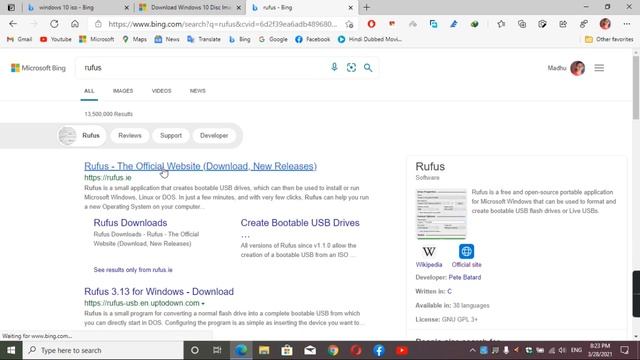Open the Gmail bookmark
This screenshot has width=640, height=360.
point(20,39)
